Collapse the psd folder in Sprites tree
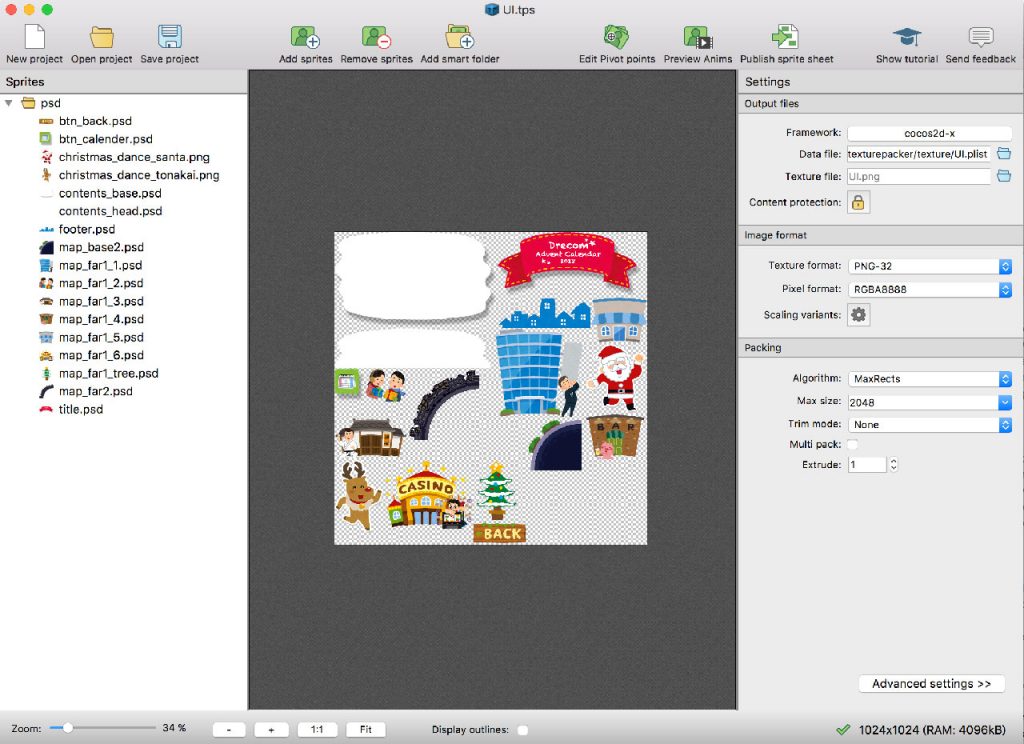 click(9, 103)
